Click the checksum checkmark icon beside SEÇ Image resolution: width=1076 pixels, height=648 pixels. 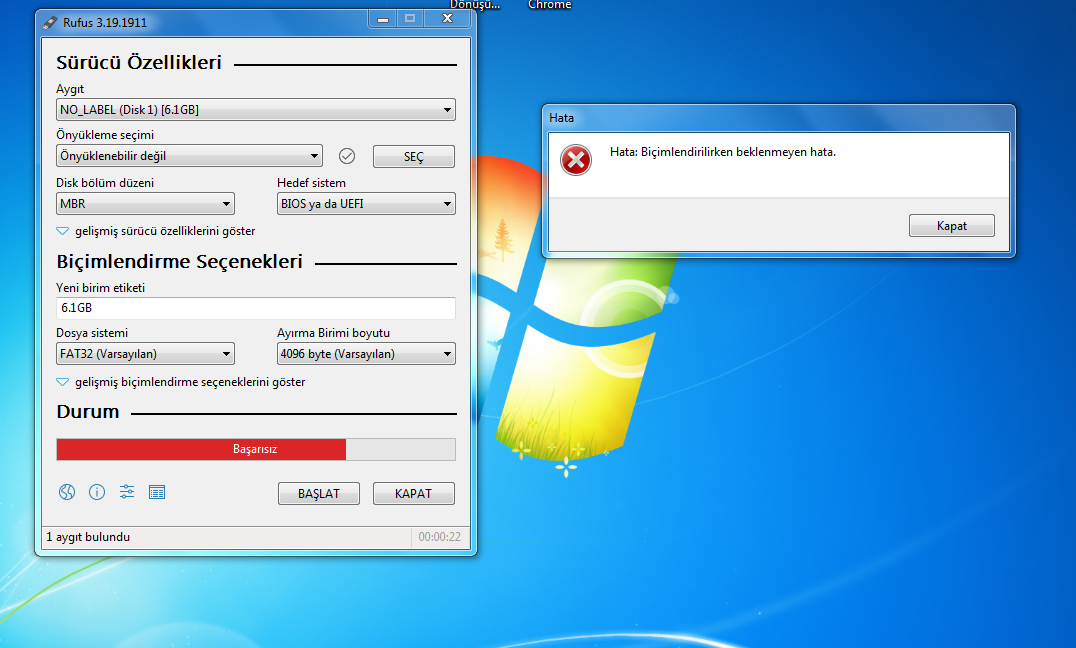coord(347,156)
